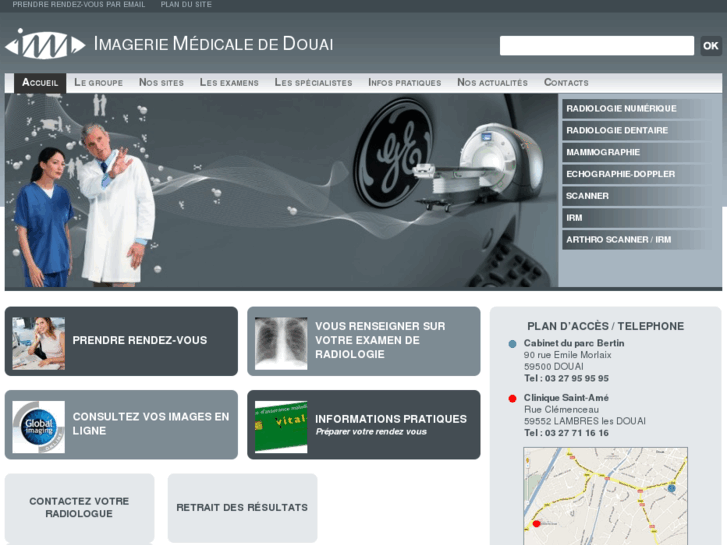Click Prendre rendez-vous par email link

(78, 5)
